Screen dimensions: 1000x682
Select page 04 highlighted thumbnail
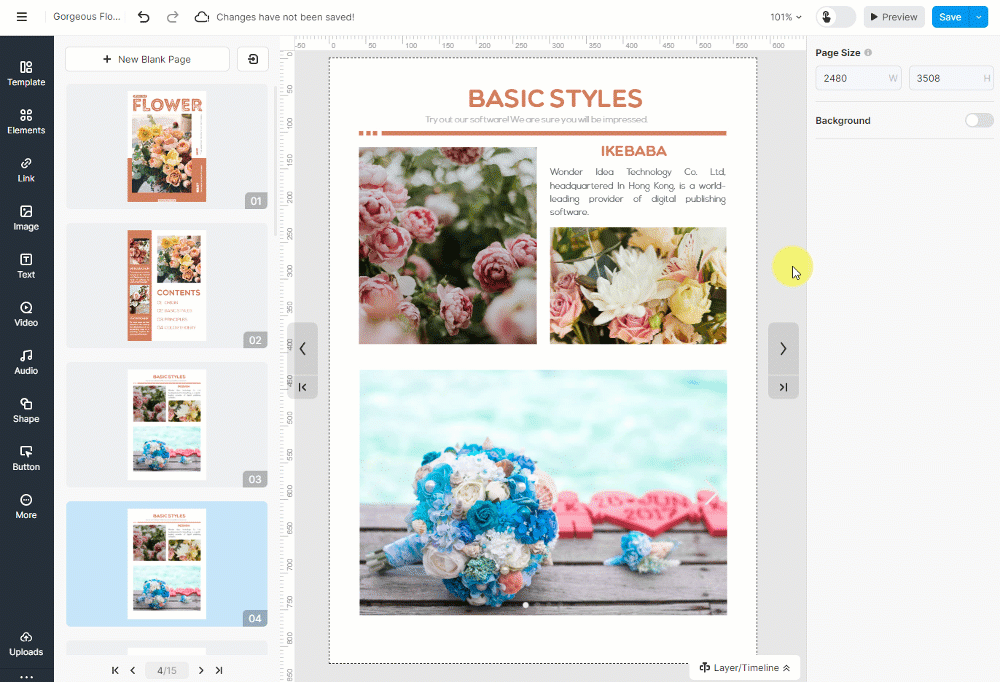point(166,563)
